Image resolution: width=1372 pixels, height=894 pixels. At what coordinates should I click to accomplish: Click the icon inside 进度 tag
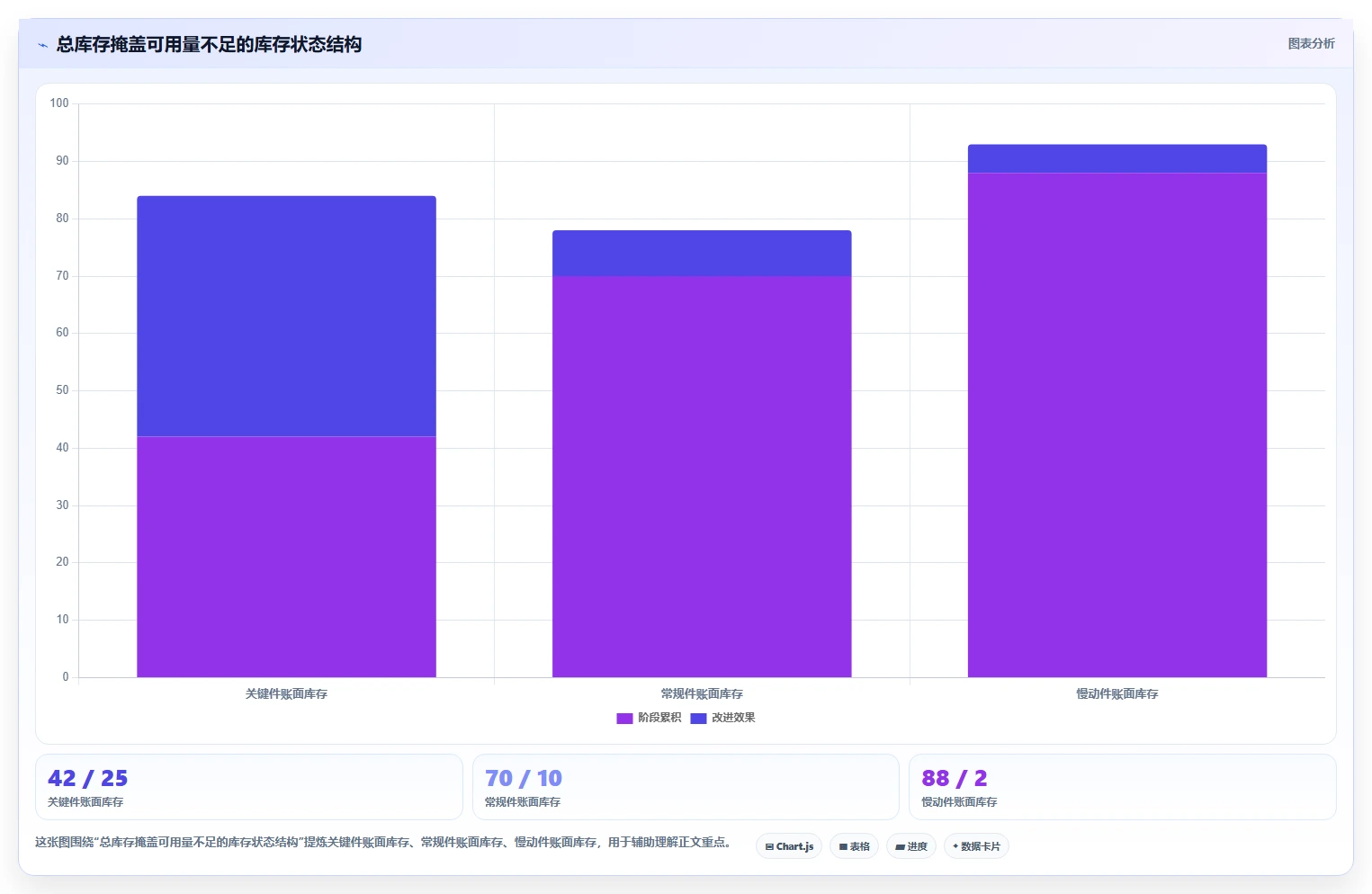(x=900, y=846)
